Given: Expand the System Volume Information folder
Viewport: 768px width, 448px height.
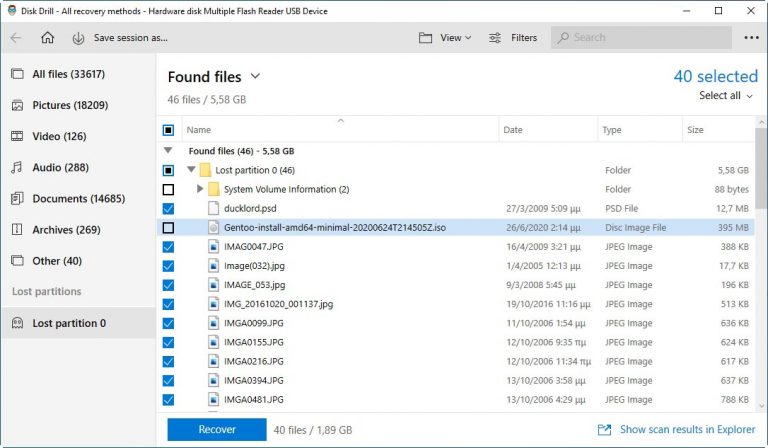Looking at the screenshot, I should tap(199, 189).
